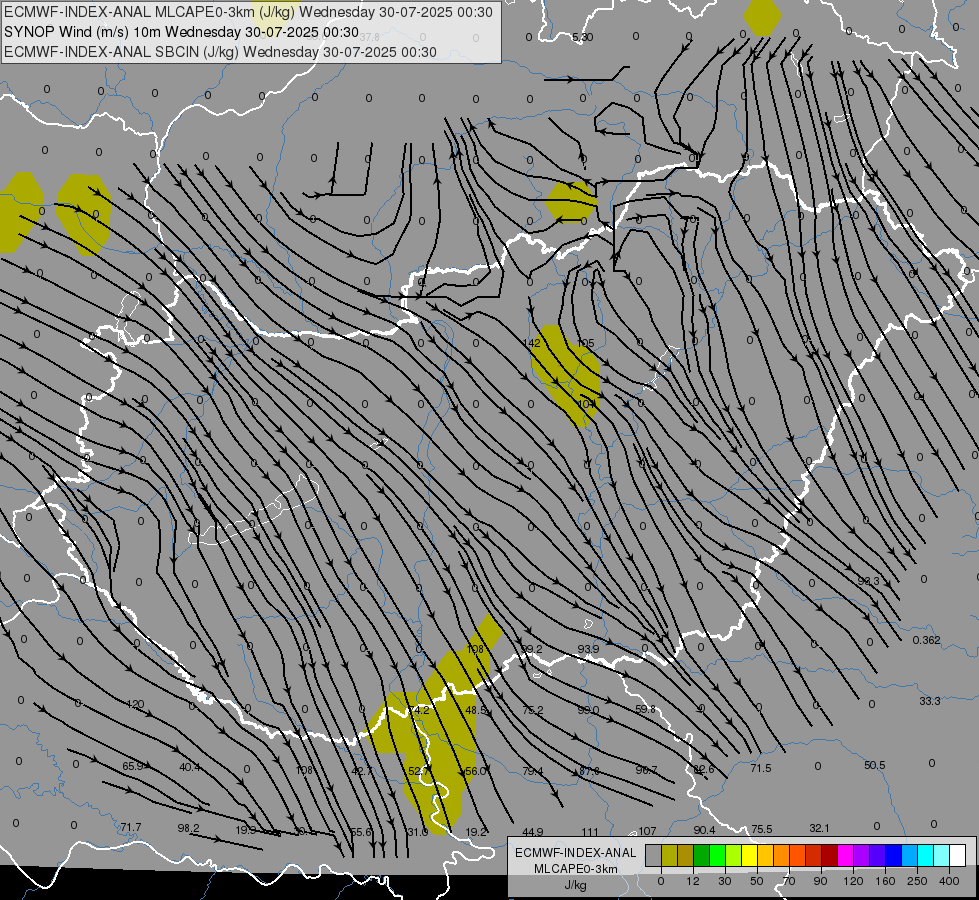Choose the bright green legend swatch
This screenshot has width=979, height=900.
[717, 855]
